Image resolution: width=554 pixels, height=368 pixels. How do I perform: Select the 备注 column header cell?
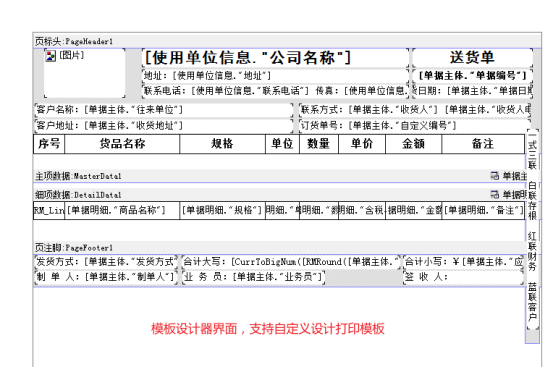[x=483, y=144]
